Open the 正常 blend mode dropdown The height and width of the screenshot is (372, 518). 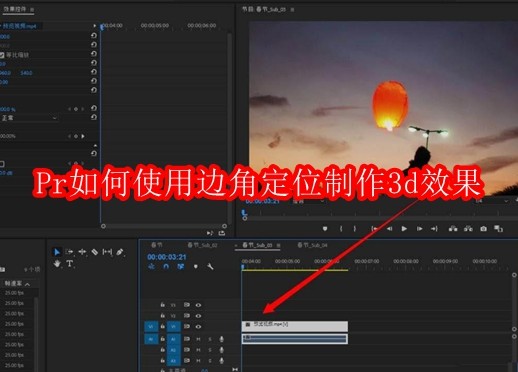(29, 118)
